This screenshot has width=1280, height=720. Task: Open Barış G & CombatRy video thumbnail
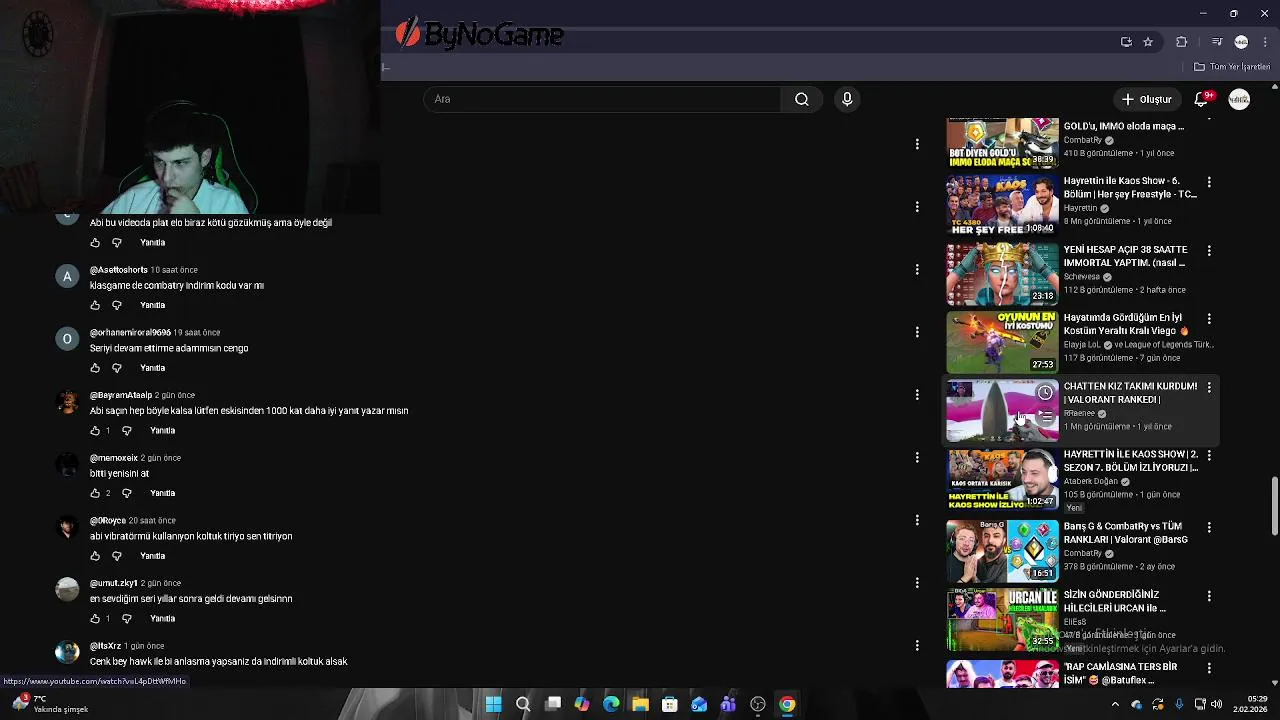[x=1002, y=550]
